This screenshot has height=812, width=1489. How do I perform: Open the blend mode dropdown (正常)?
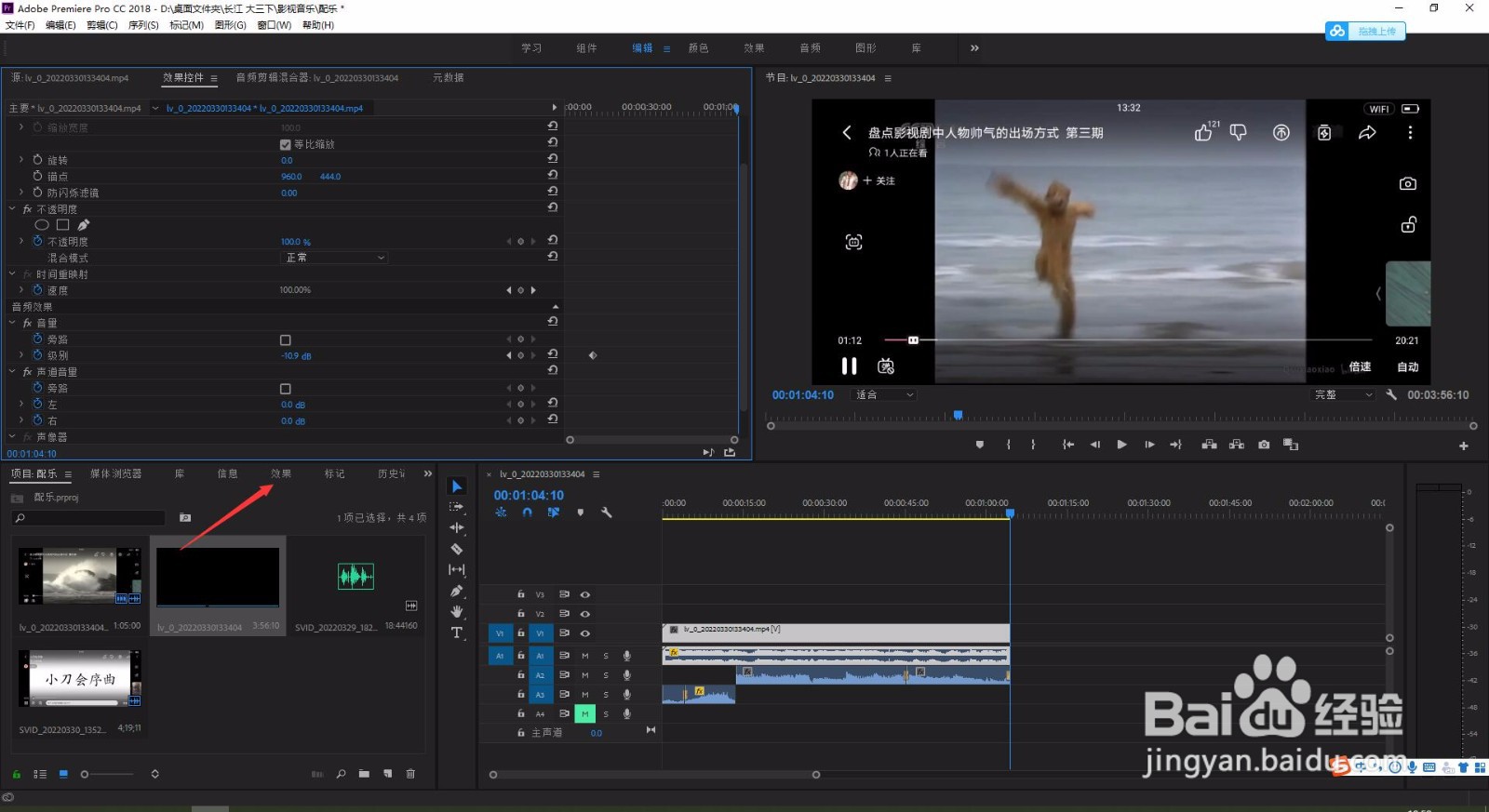click(x=334, y=258)
